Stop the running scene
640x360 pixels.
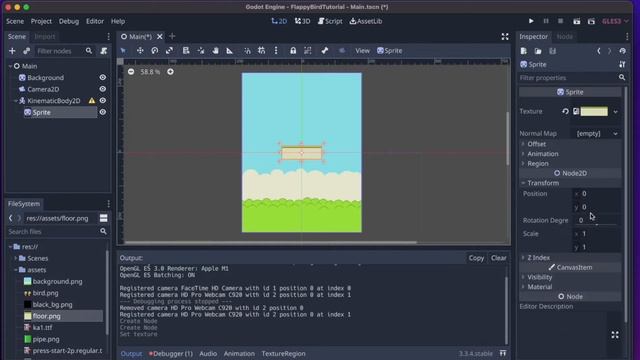pyautogui.click(x=560, y=21)
